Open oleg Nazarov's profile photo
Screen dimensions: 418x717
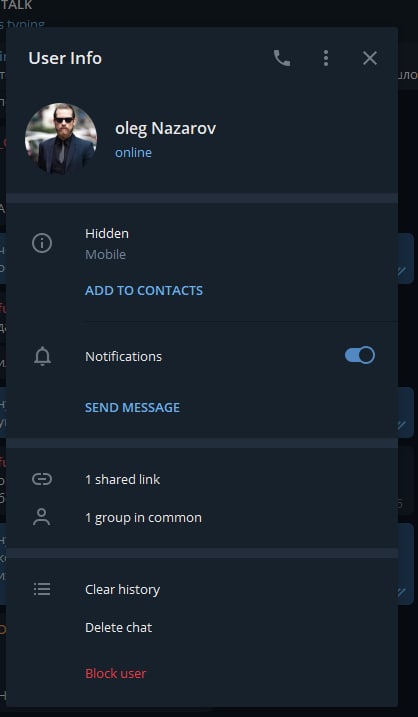click(x=61, y=139)
